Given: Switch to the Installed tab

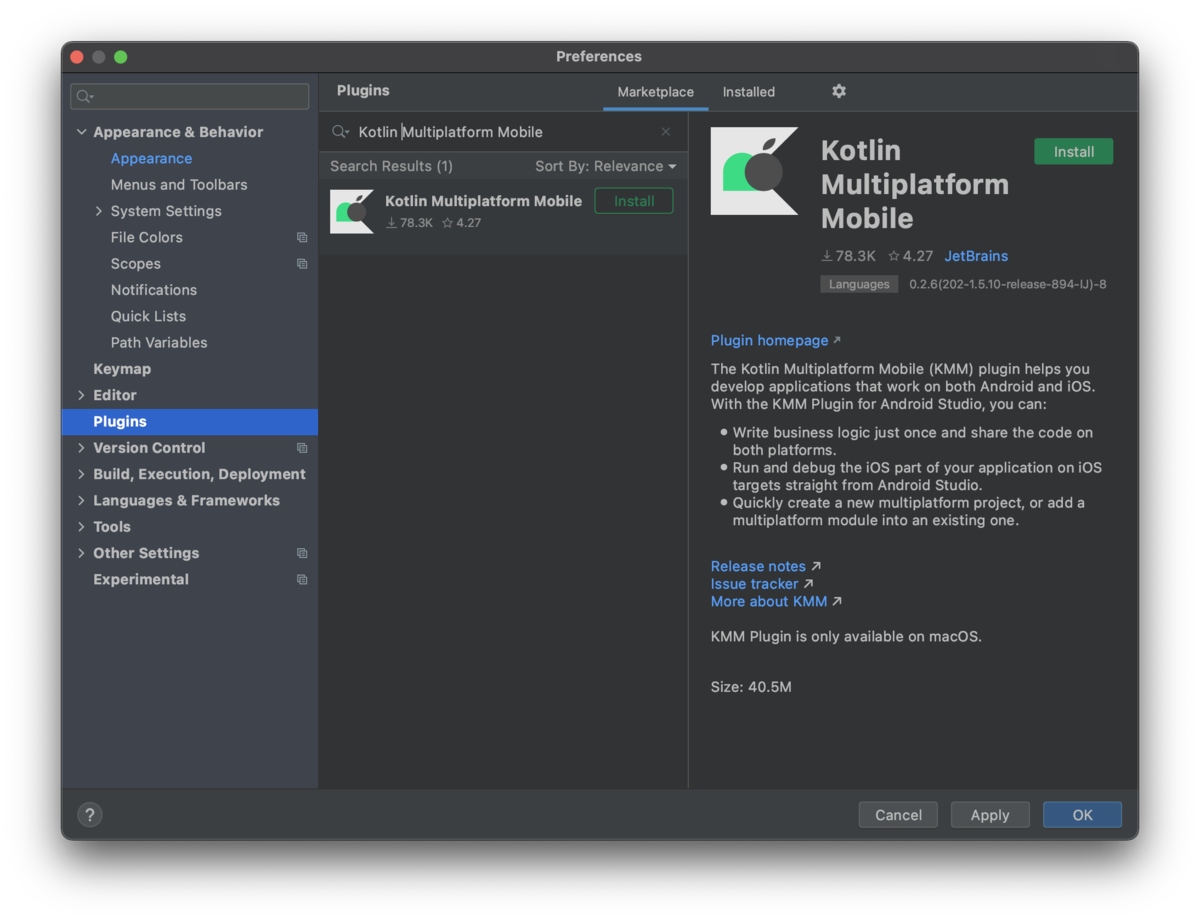Looking at the screenshot, I should tap(749, 92).
